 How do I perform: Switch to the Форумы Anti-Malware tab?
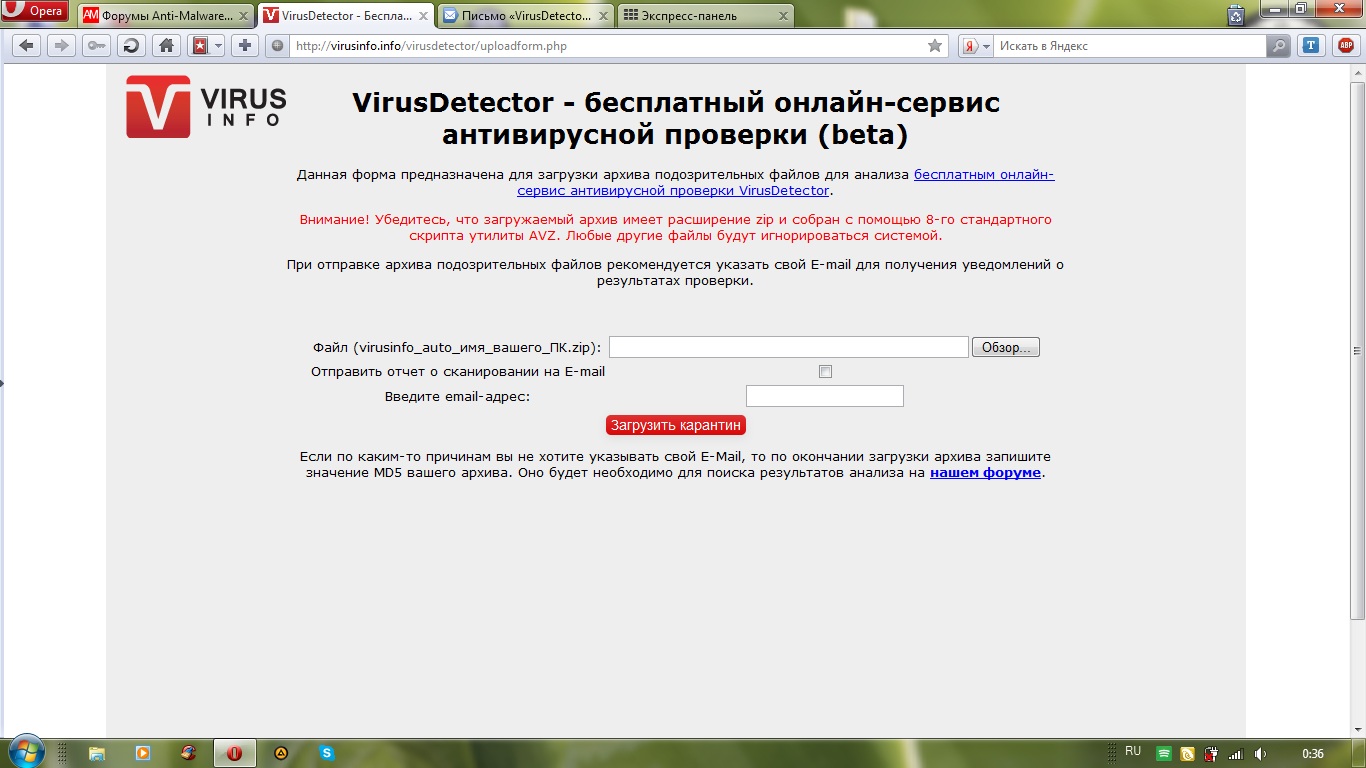tap(166, 16)
